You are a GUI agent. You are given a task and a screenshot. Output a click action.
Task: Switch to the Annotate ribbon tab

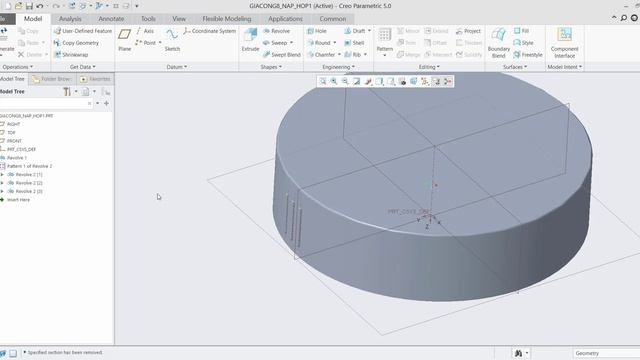[111, 19]
